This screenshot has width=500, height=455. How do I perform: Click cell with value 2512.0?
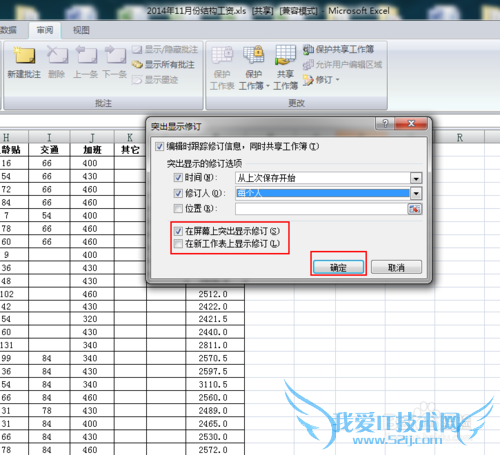(x=215, y=294)
